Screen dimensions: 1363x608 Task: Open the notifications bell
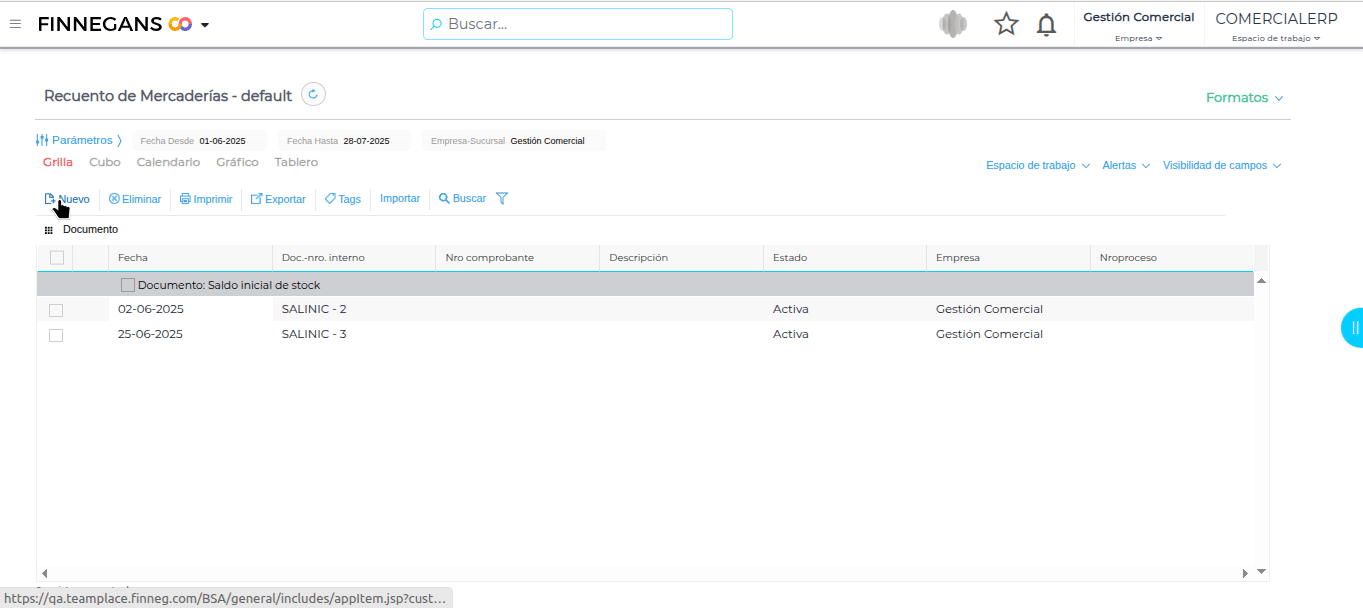coord(1046,25)
